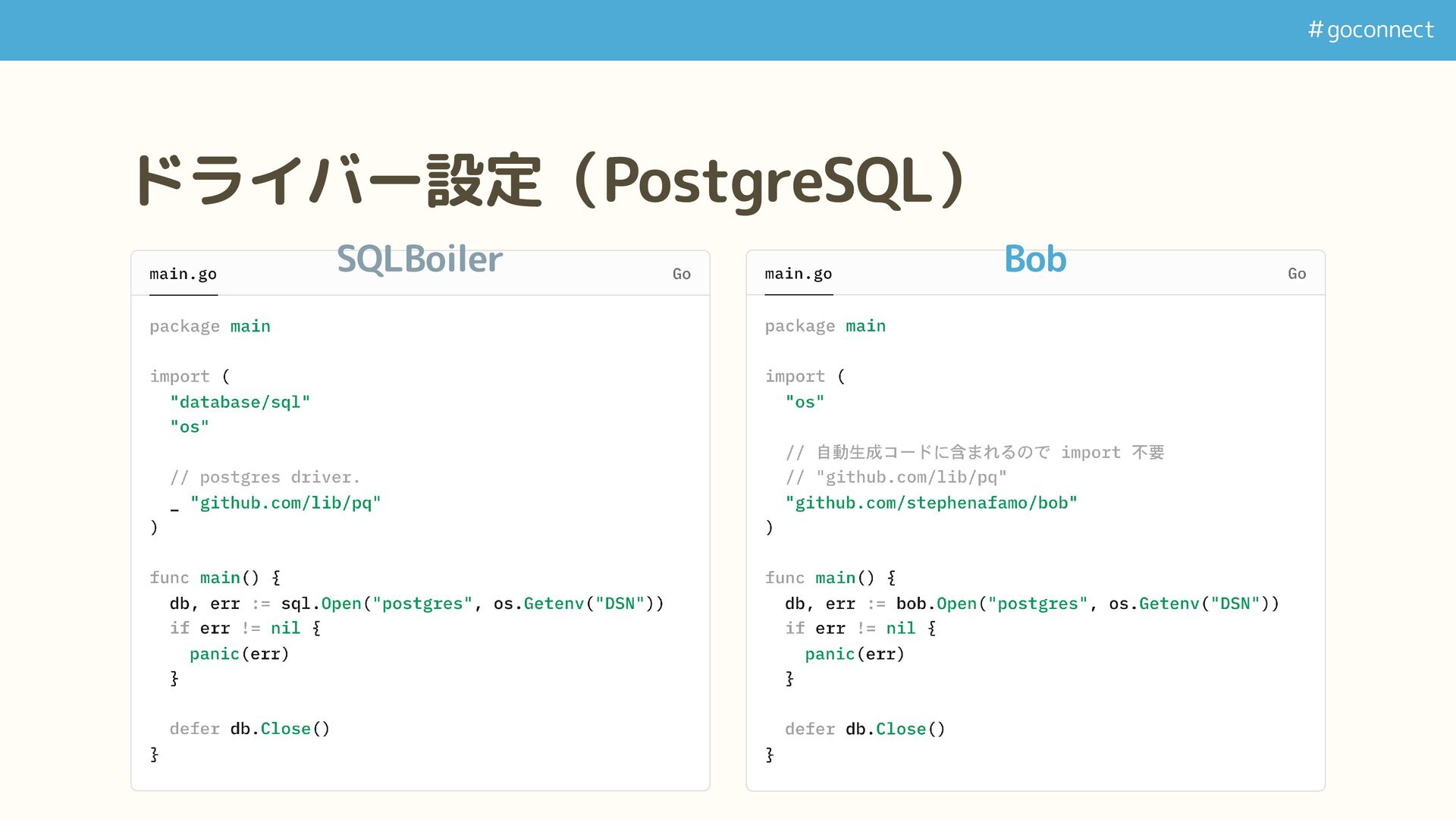This screenshot has width=1456, height=819.
Task: Click the slide title ドライバー設定 (PostgreSQL)
Action: coord(549,180)
